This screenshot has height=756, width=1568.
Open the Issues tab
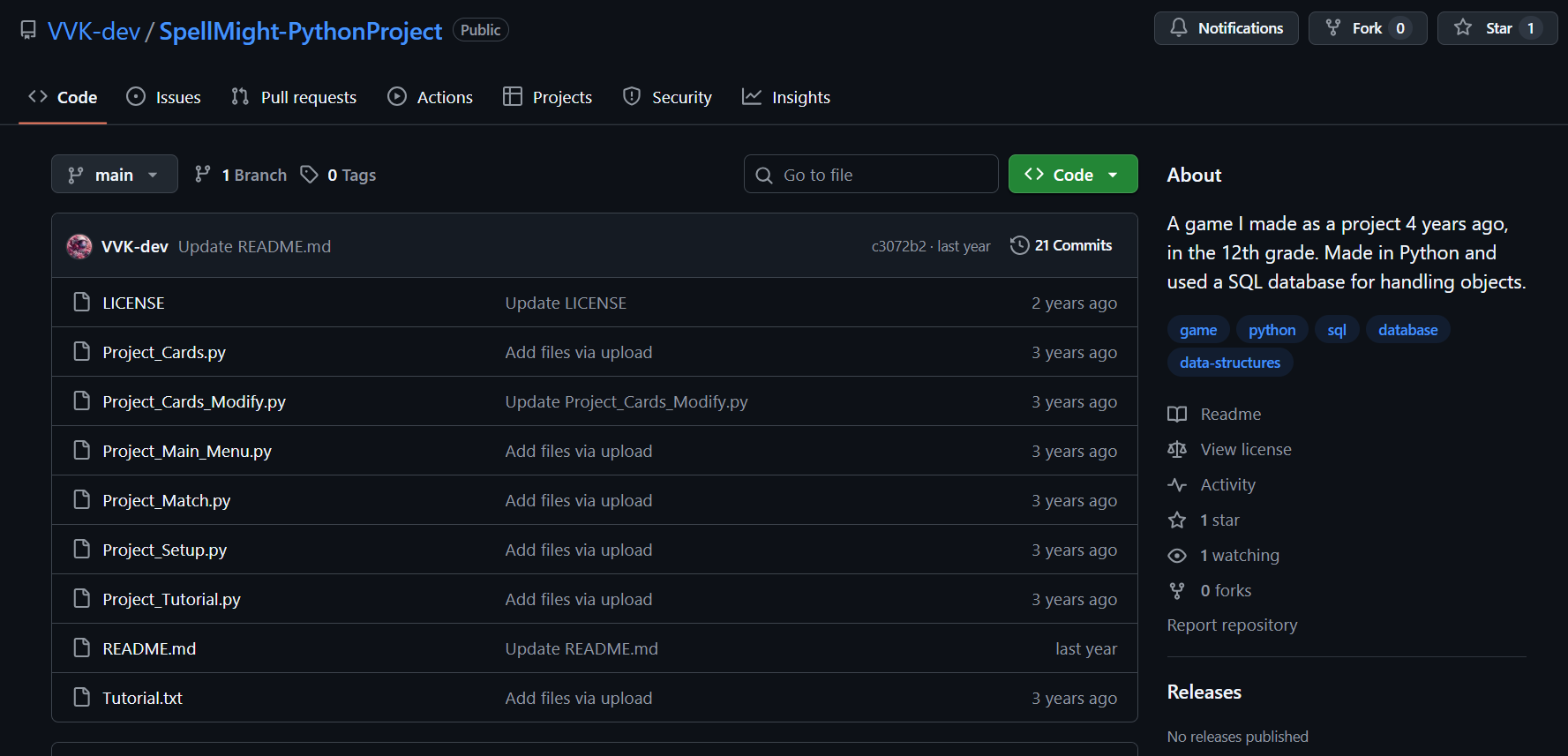(x=164, y=97)
